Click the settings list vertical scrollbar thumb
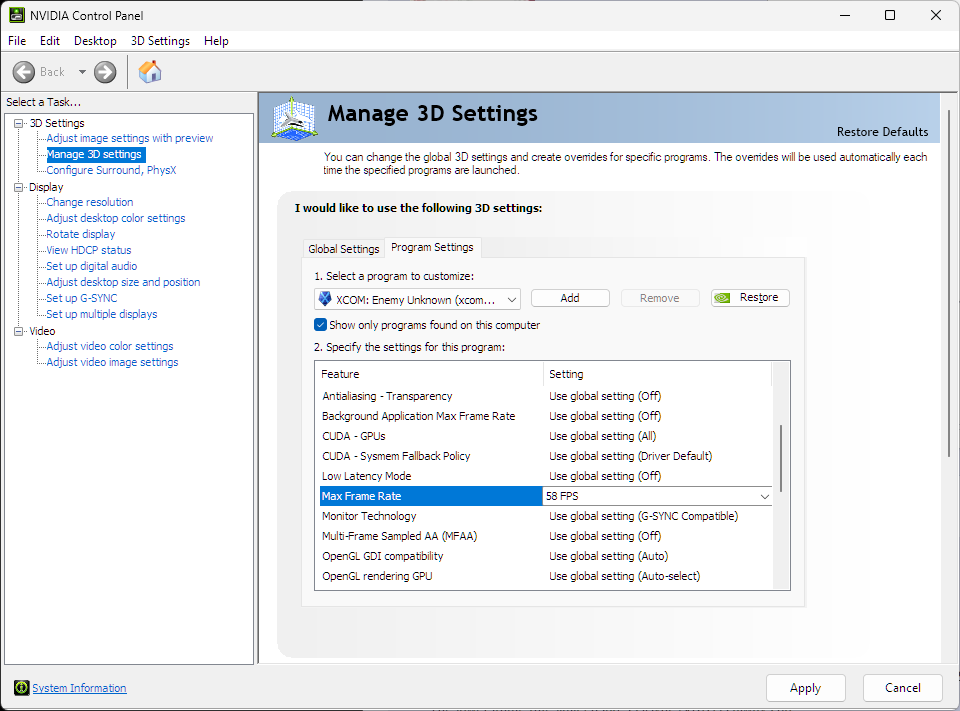Image resolution: width=960 pixels, height=711 pixels. click(x=781, y=458)
